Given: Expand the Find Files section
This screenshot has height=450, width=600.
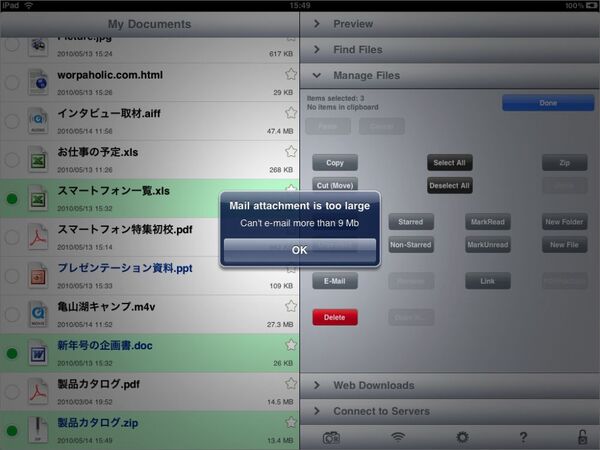Looking at the screenshot, I should [x=450, y=50].
